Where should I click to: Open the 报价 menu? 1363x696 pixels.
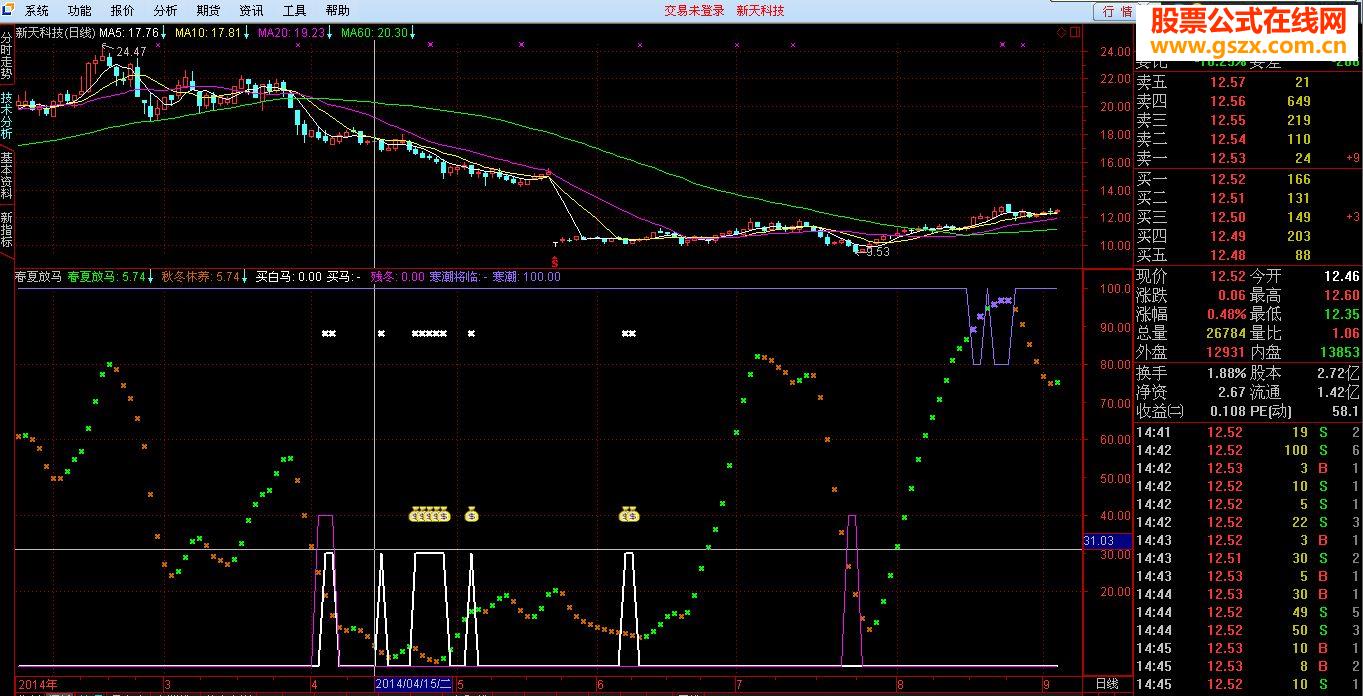123,11
